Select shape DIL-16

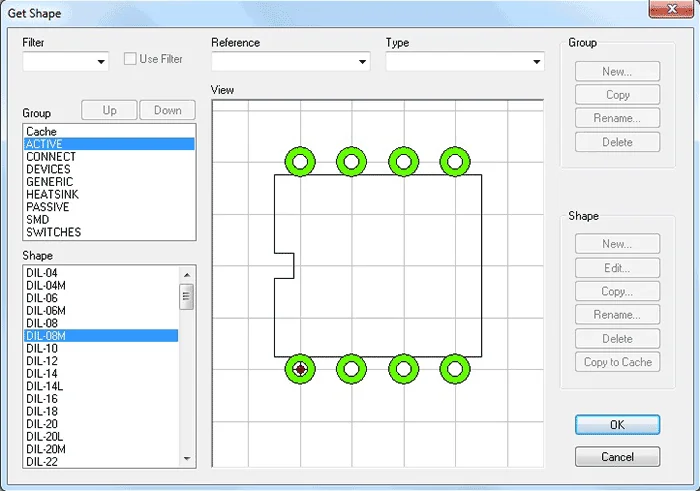click(101, 399)
